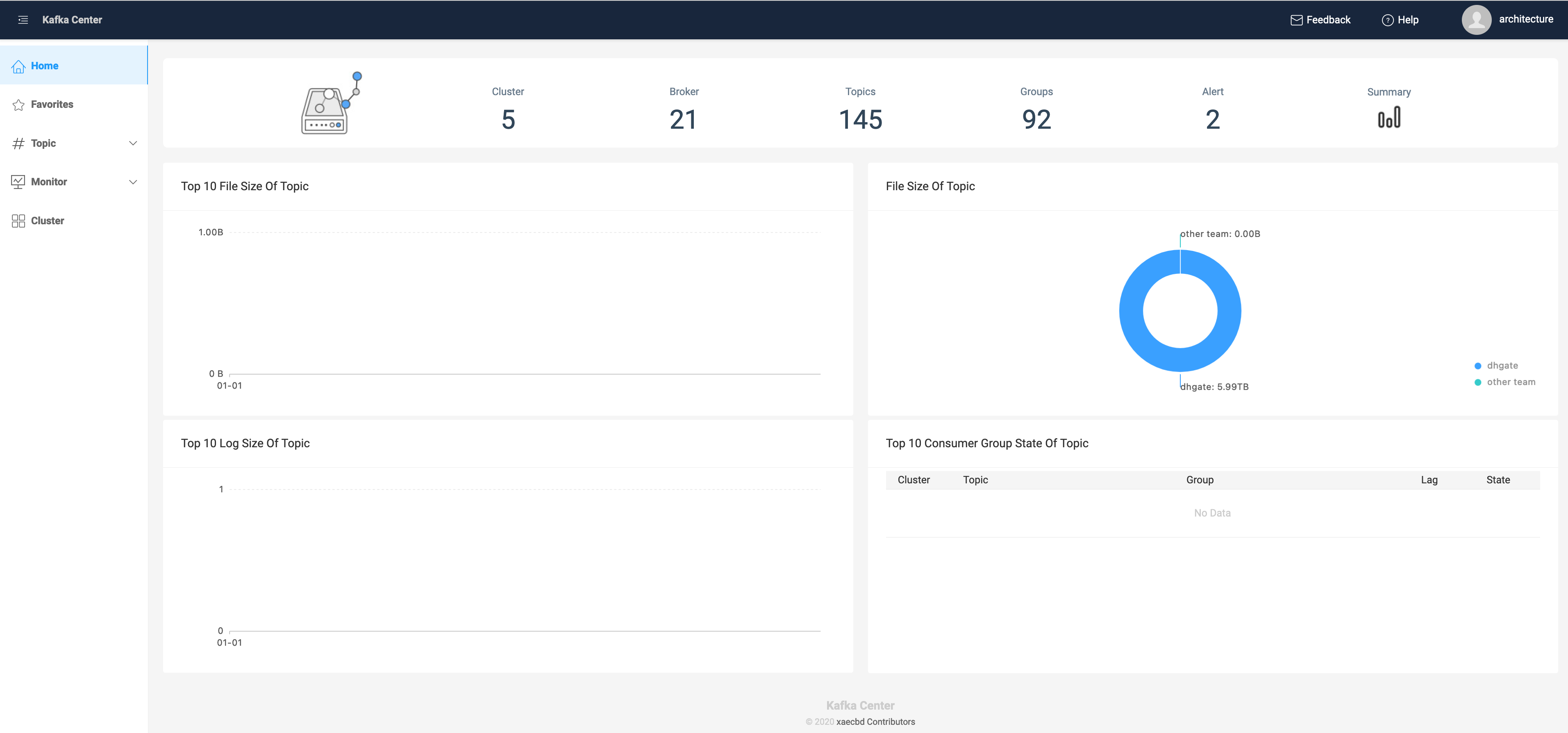The image size is (1568, 733).
Task: Click the Topic hash icon
Action: [x=18, y=143]
